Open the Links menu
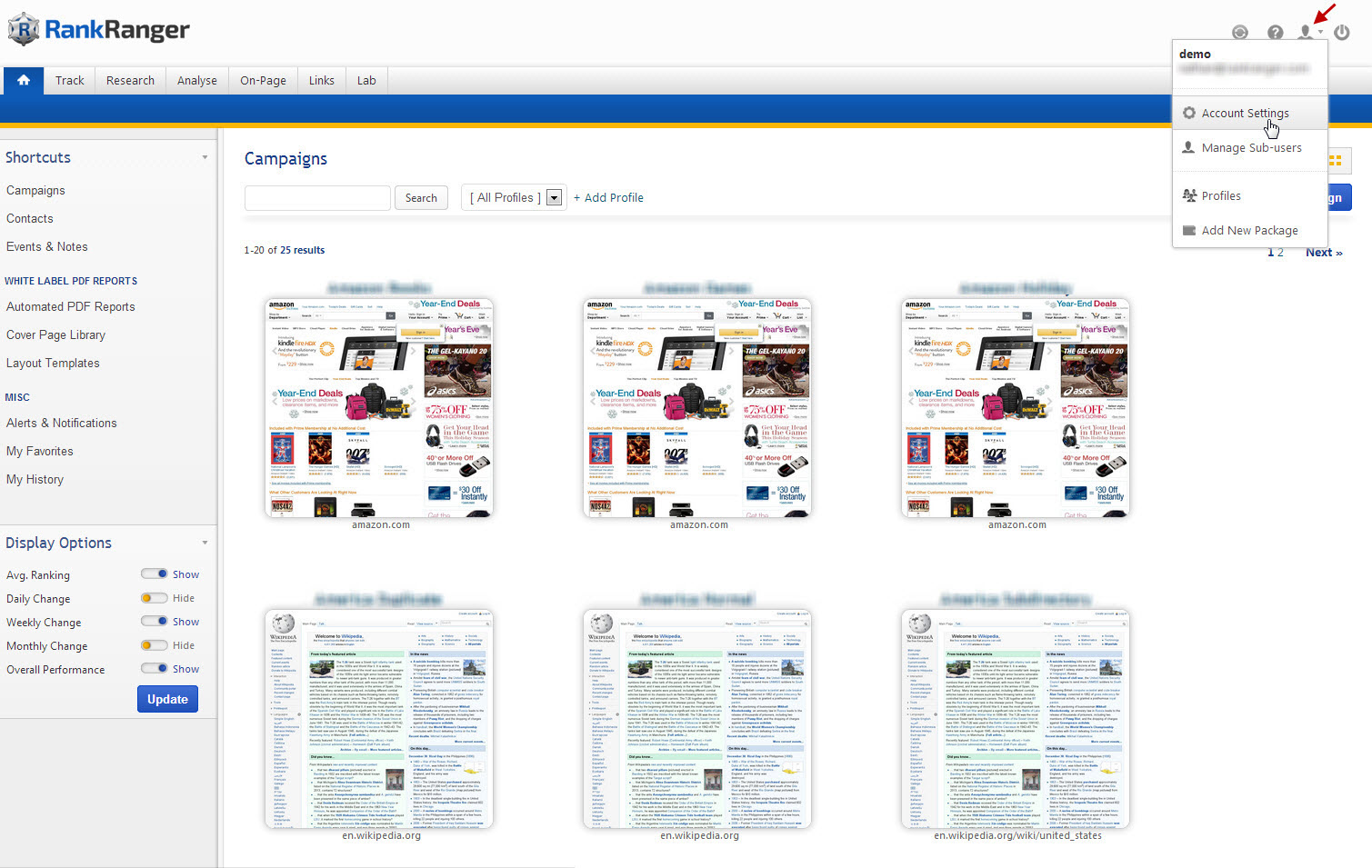Viewport: 1372px width, 868px height. click(x=322, y=80)
